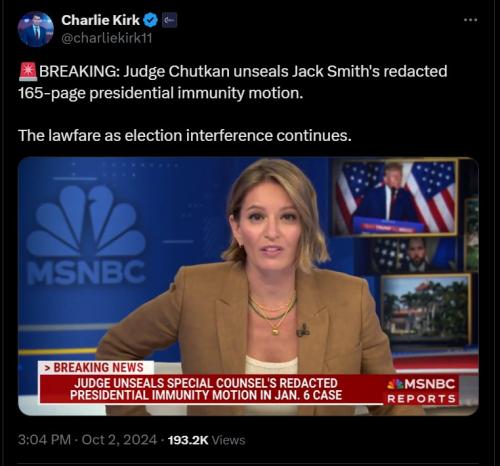This screenshot has height=466, width=500.
Task: Click the MSNBC Reports logo badge
Action: (421, 391)
